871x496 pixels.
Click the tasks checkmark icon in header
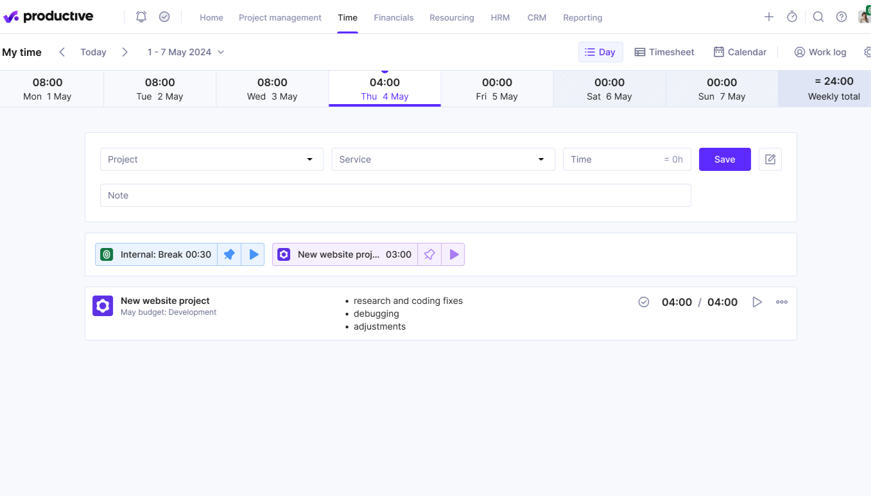(165, 17)
